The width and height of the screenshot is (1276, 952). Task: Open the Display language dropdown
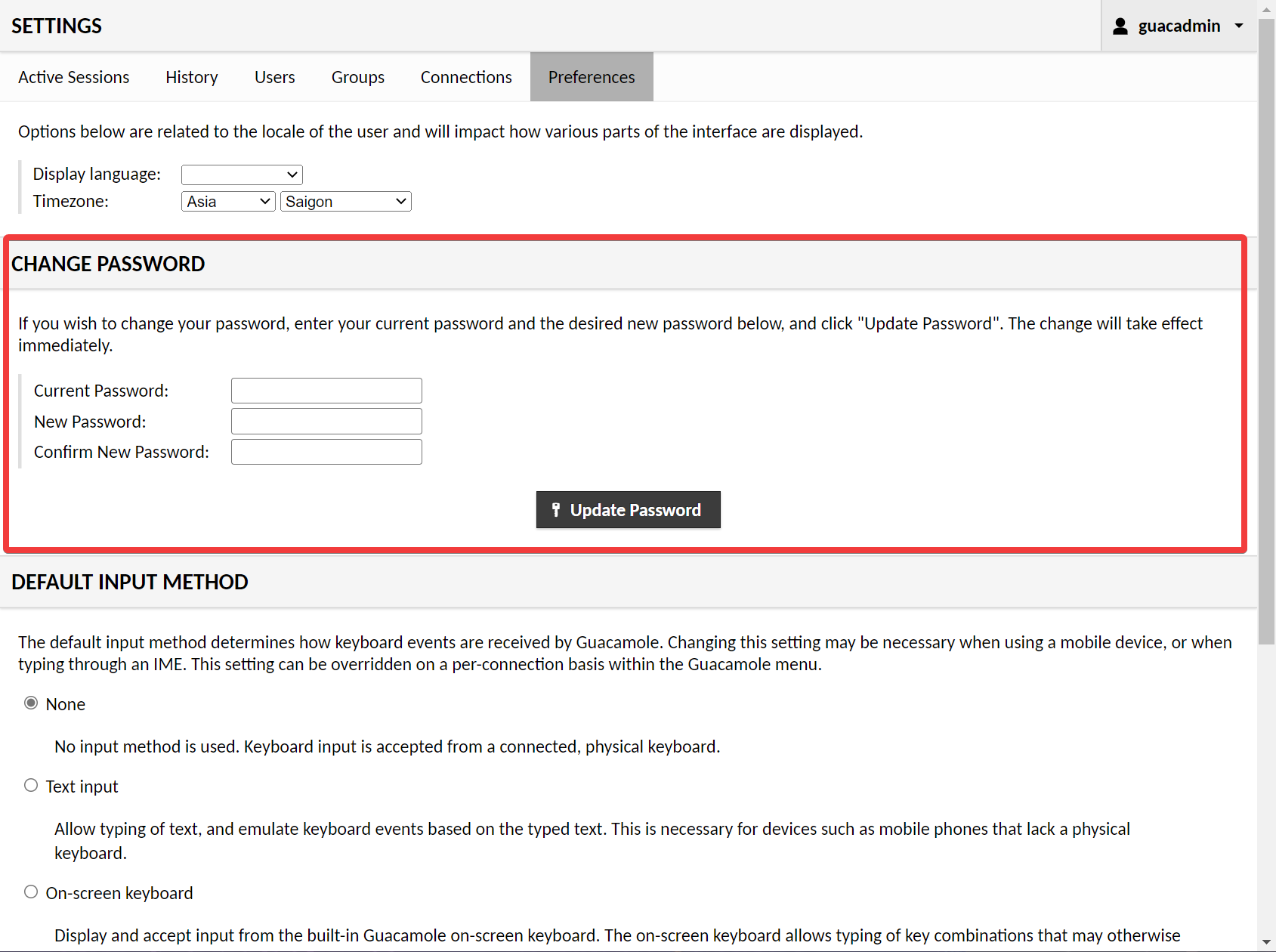pos(242,175)
